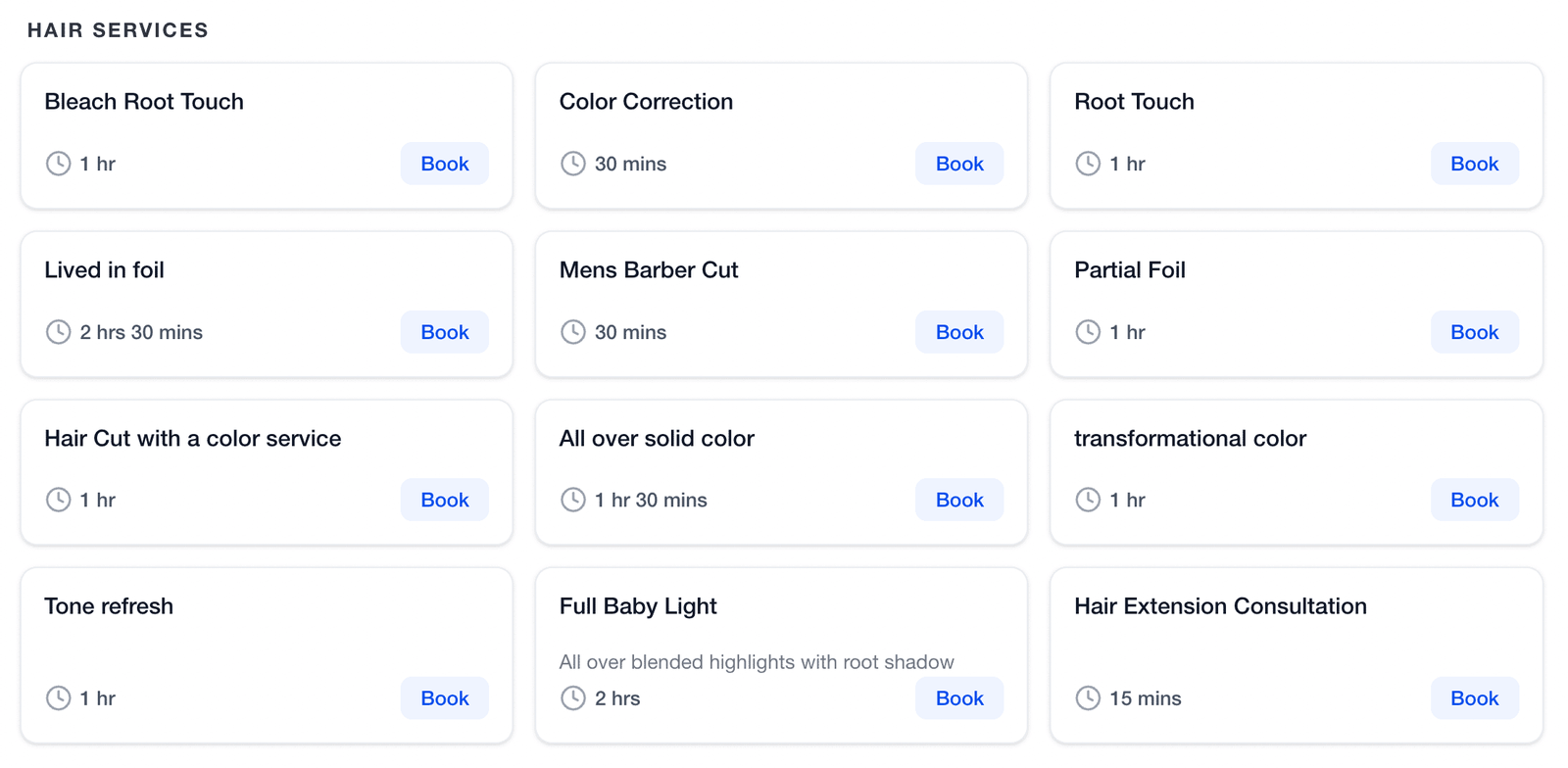
Task: Click clock icon beside Lived in foil duration
Action: (x=59, y=332)
